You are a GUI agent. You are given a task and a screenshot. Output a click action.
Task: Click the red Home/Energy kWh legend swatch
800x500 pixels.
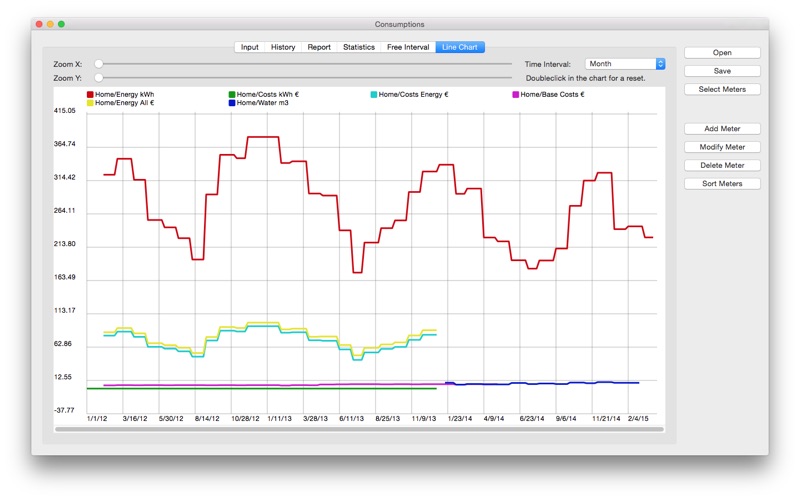pyautogui.click(x=90, y=94)
